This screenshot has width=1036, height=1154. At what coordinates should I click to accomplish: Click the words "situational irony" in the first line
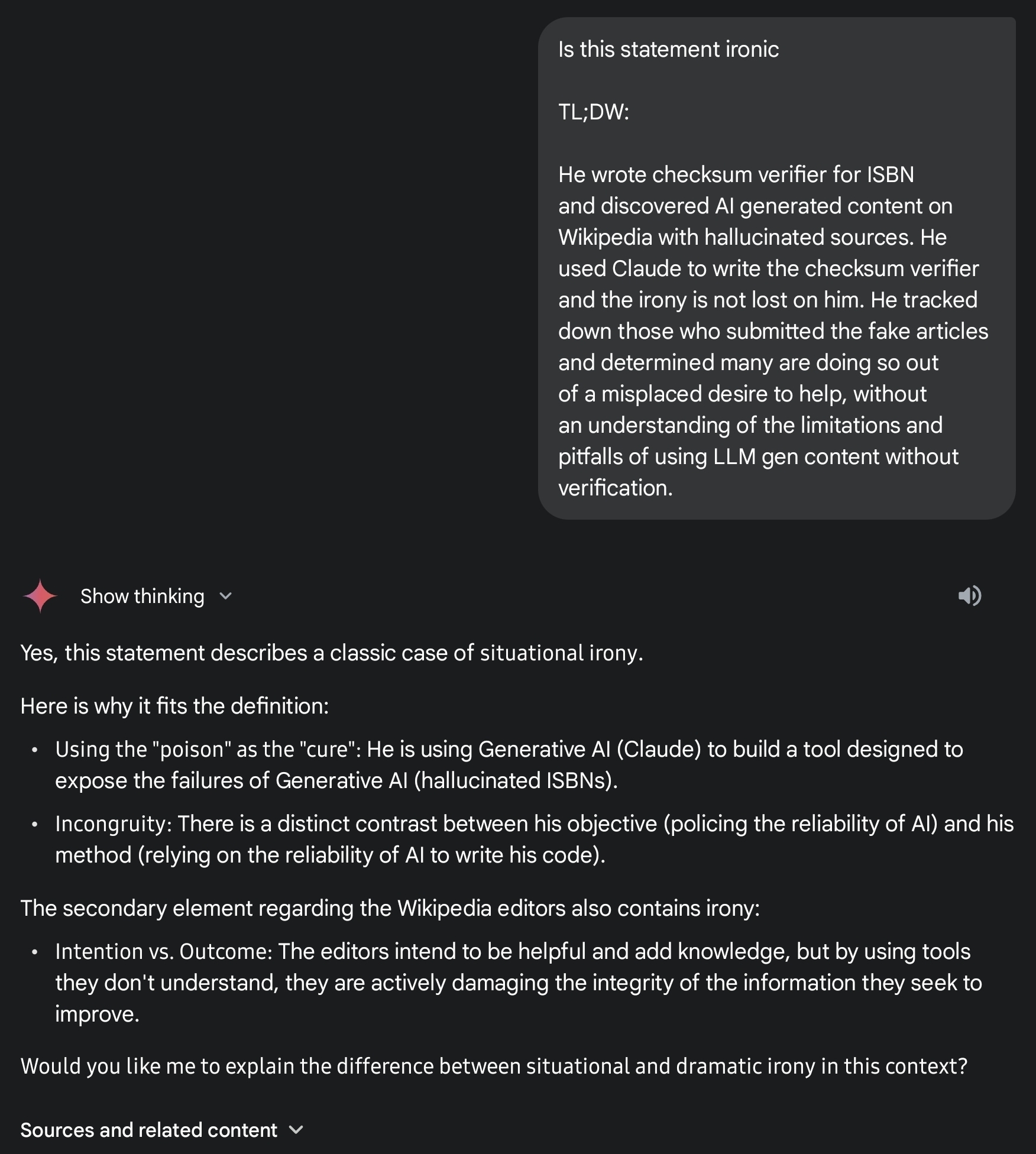tap(559, 653)
